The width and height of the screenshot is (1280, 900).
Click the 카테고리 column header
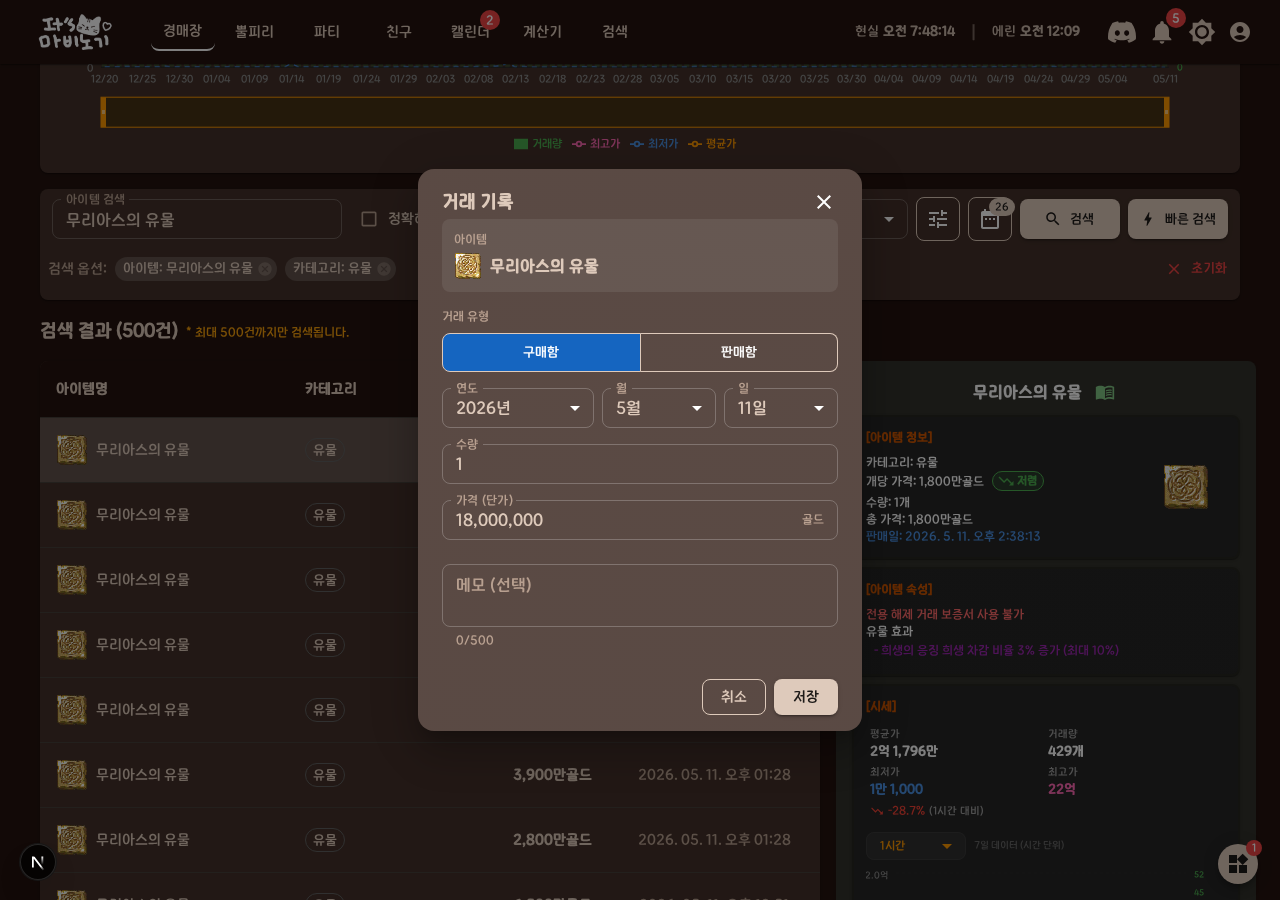(331, 389)
